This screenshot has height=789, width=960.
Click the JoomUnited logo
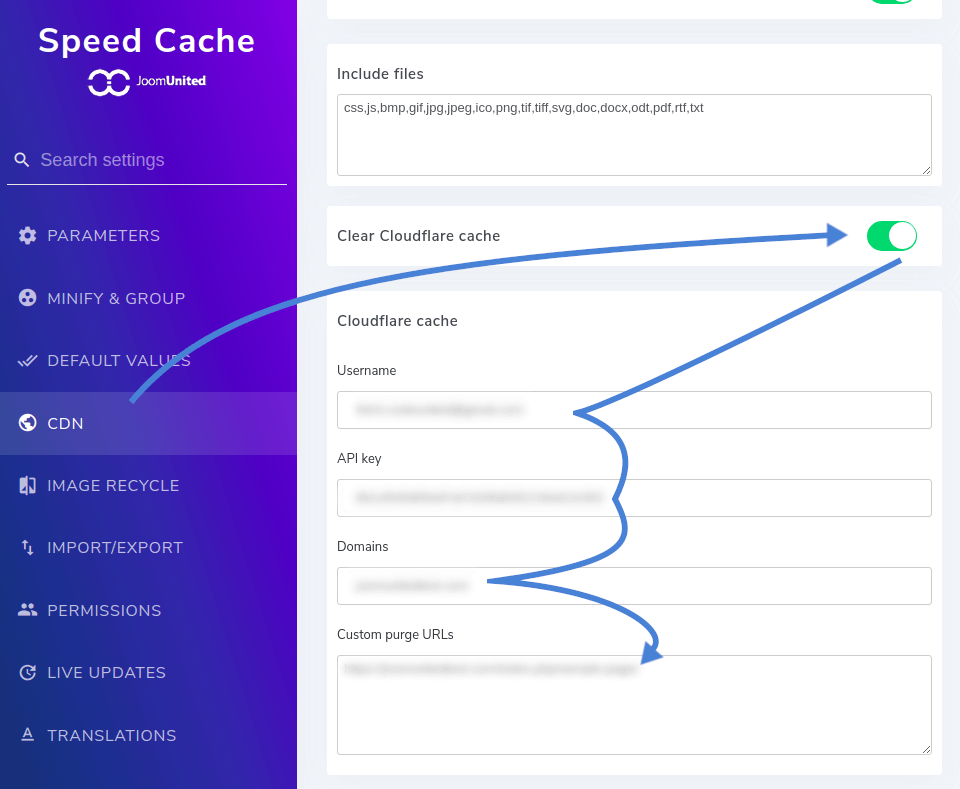[147, 82]
